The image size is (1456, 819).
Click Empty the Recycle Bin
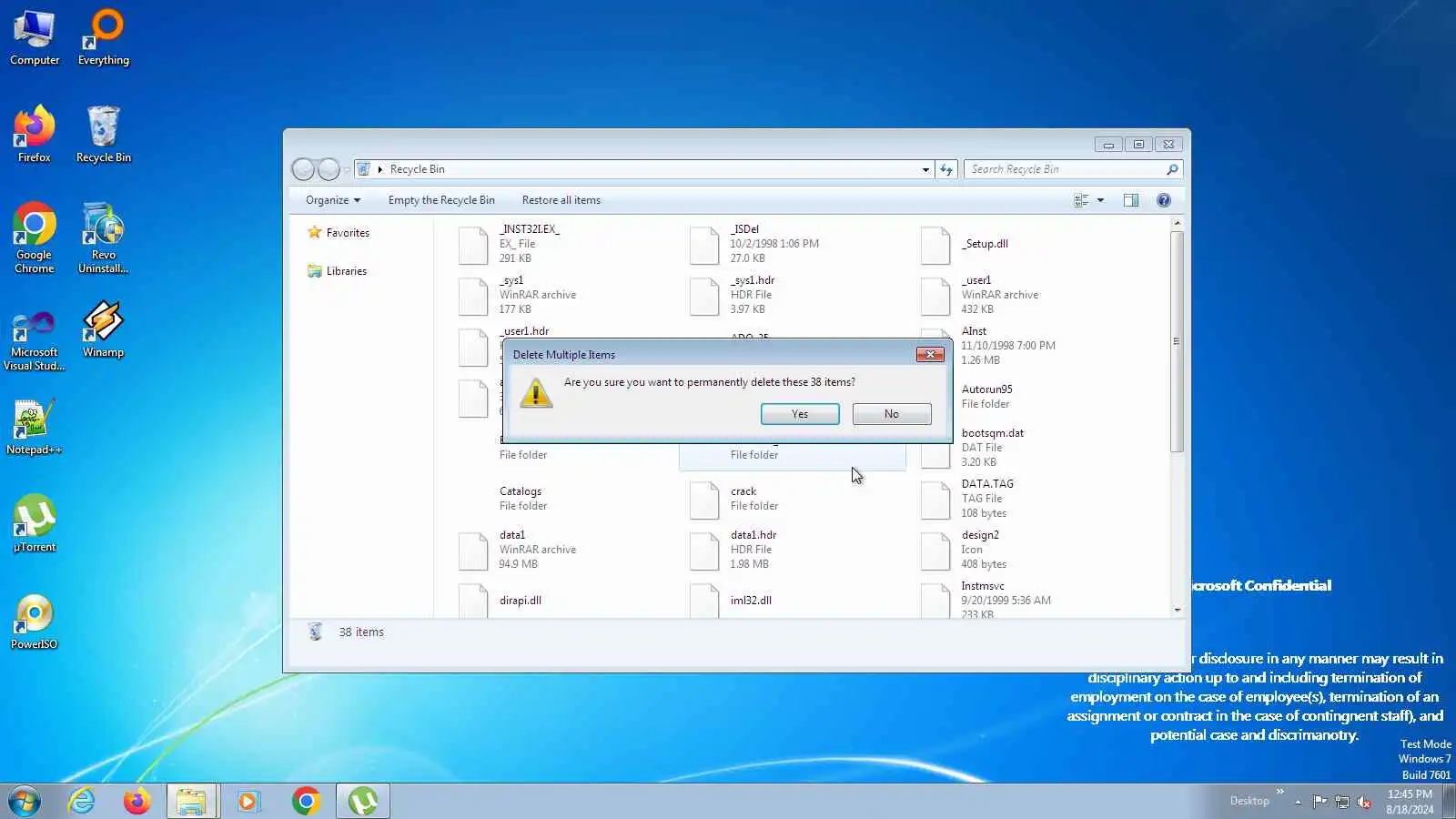(441, 200)
